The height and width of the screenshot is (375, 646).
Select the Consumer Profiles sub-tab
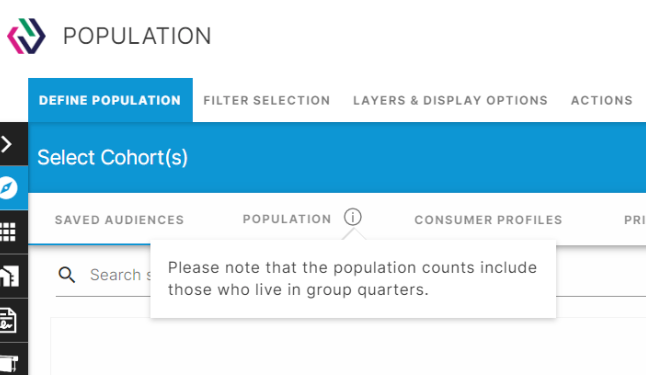(x=488, y=220)
